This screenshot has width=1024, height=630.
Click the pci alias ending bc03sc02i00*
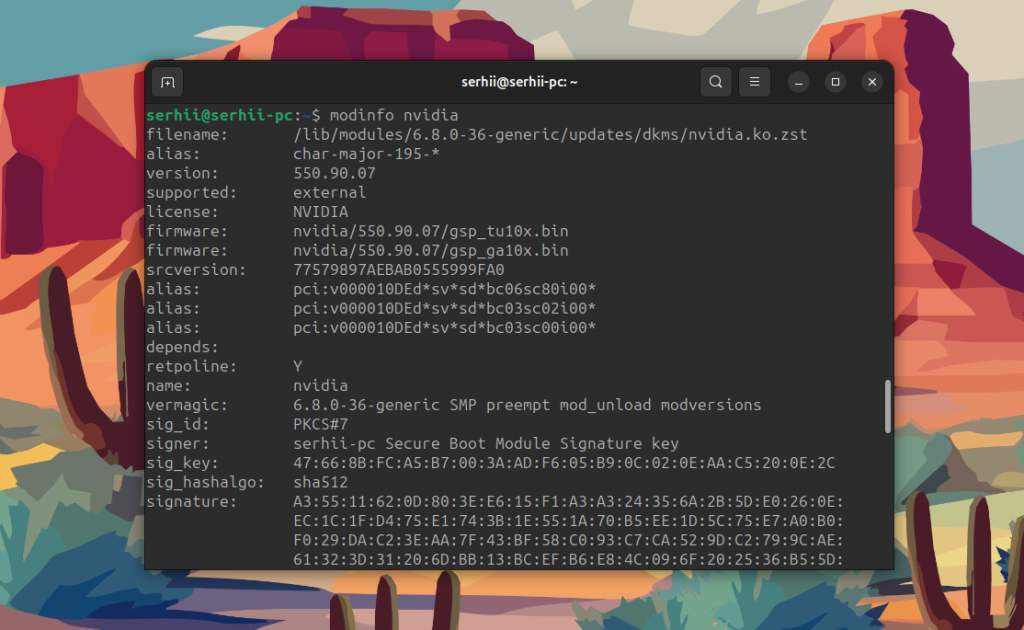(x=444, y=308)
